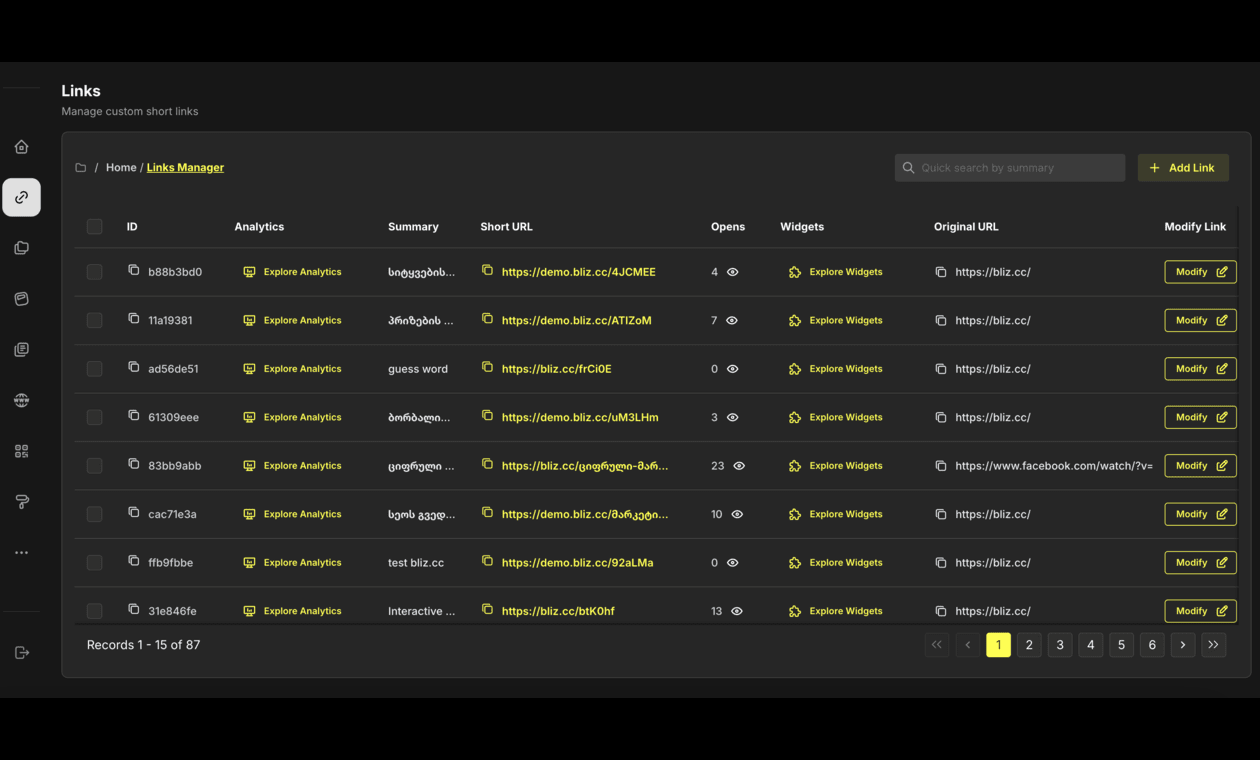Open the ellipsis icon for more sidebar options
This screenshot has width=1260, height=760.
(x=21, y=552)
